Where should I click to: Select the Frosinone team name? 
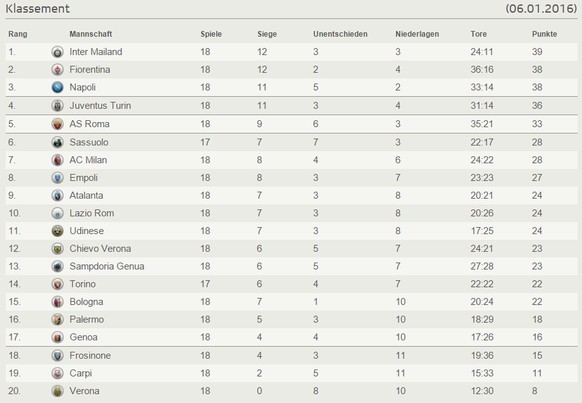pos(90,356)
